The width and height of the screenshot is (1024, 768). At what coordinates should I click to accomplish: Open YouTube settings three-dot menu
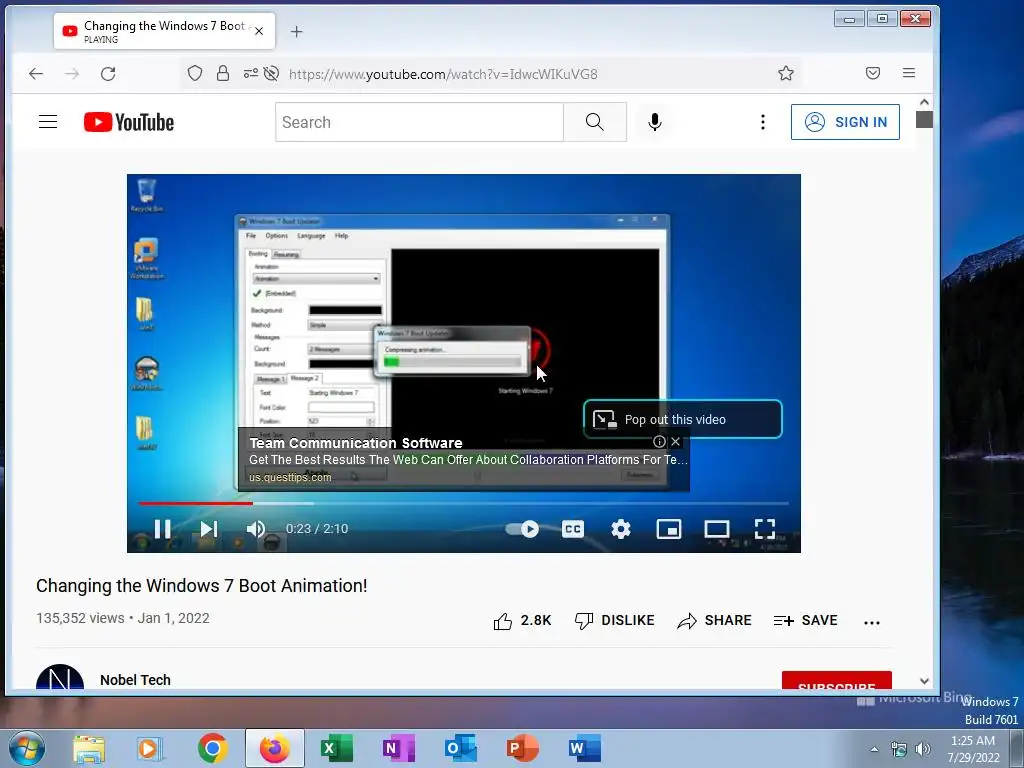click(763, 122)
